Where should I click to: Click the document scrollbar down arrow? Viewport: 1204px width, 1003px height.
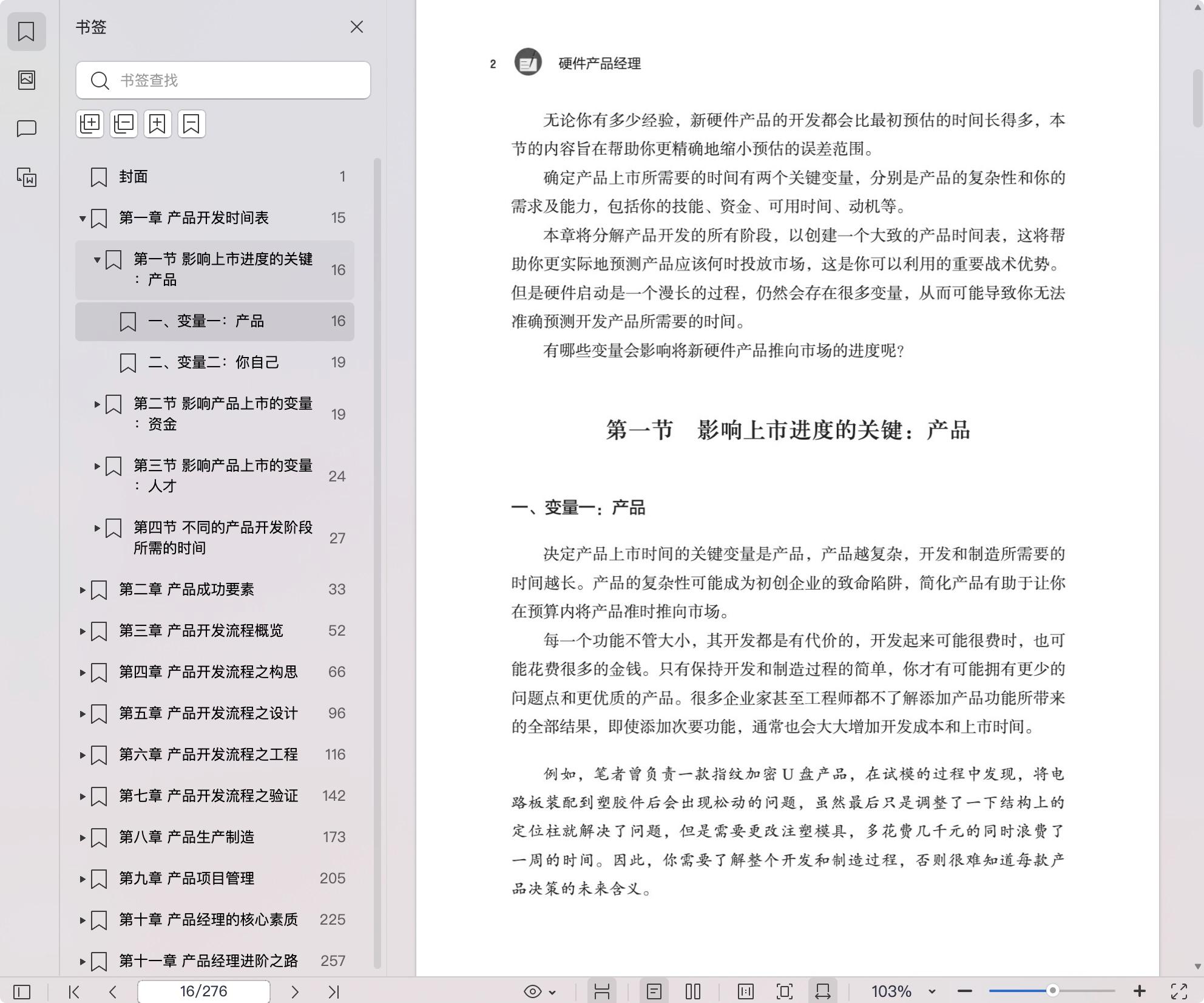point(1197,967)
